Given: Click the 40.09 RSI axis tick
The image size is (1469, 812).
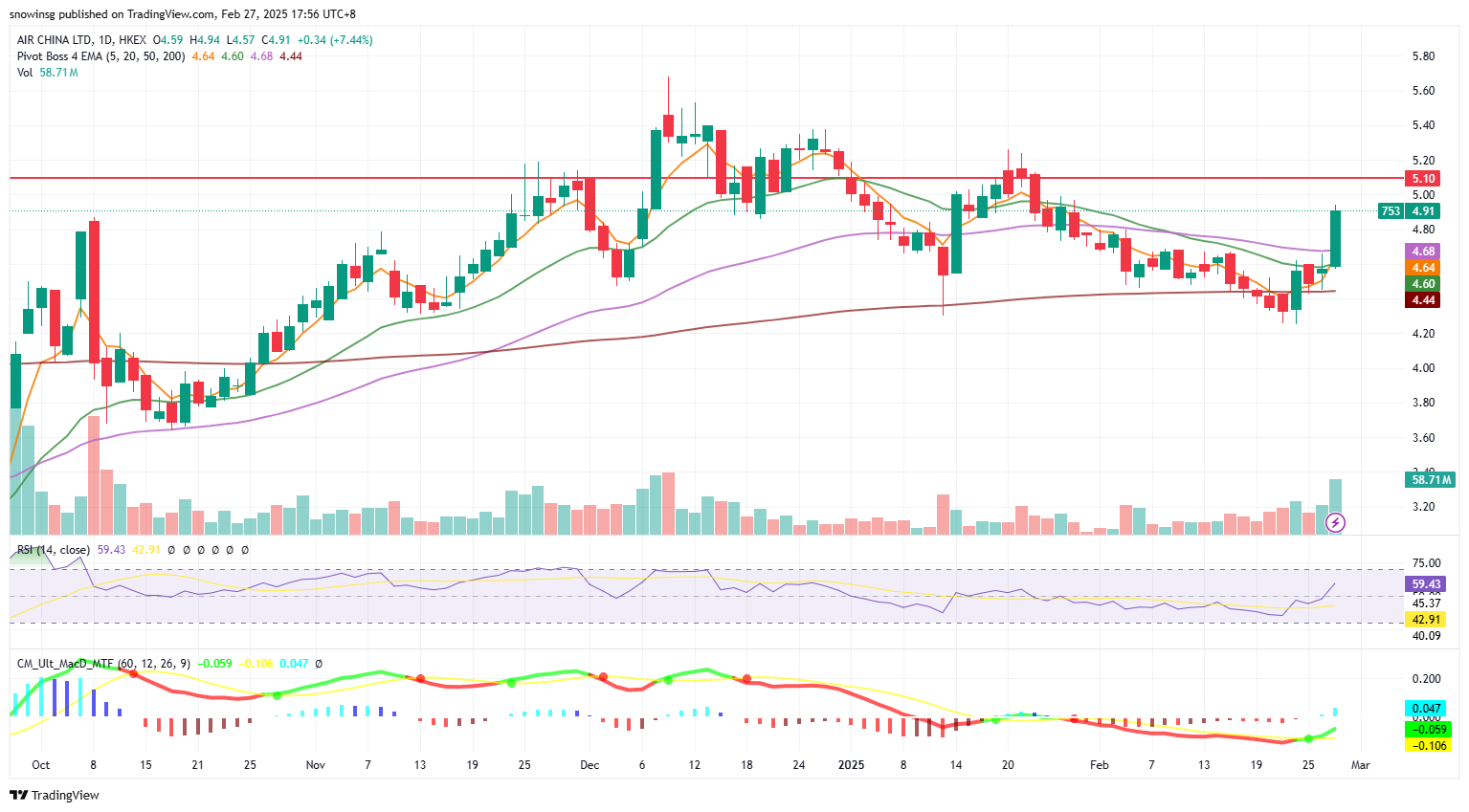Looking at the screenshot, I should click(x=1426, y=636).
